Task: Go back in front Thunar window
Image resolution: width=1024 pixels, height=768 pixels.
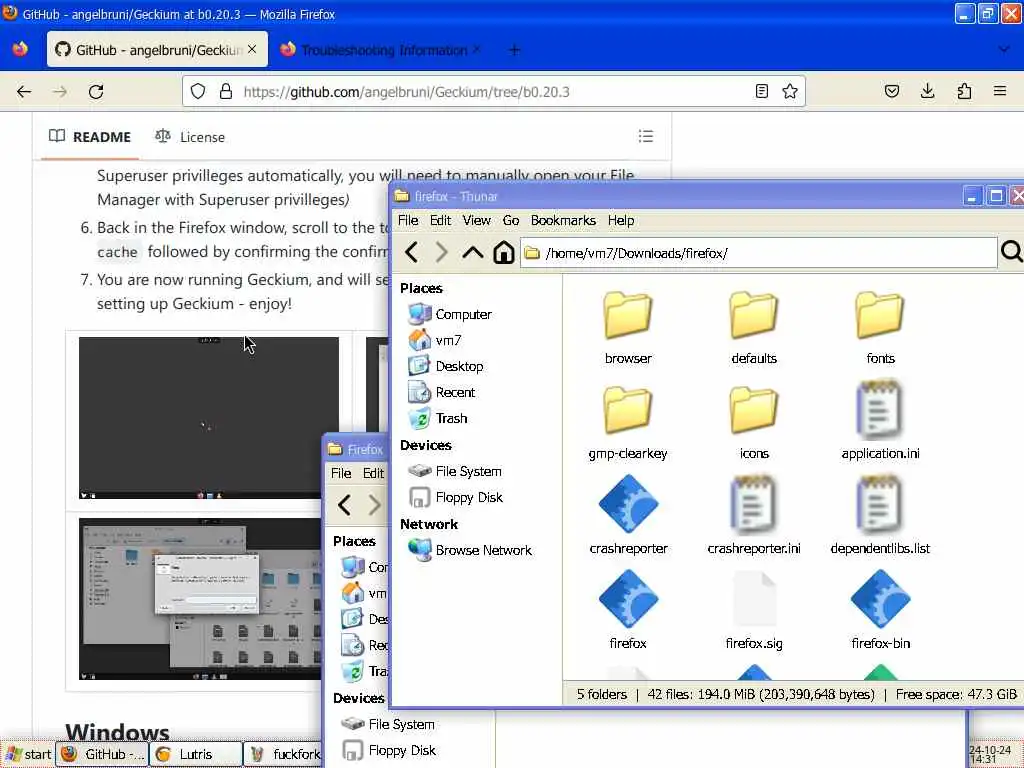Action: [x=411, y=252]
